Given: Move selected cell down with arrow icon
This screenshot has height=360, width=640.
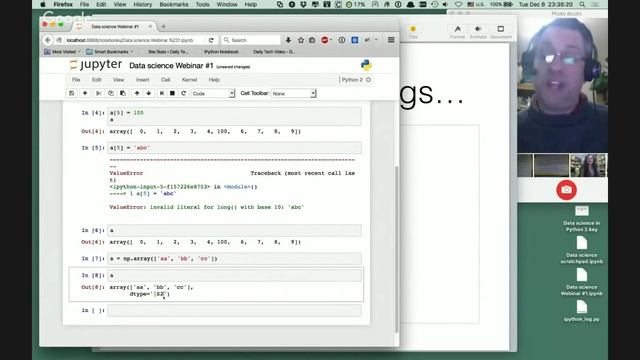Looking at the screenshot, I should click(149, 93).
